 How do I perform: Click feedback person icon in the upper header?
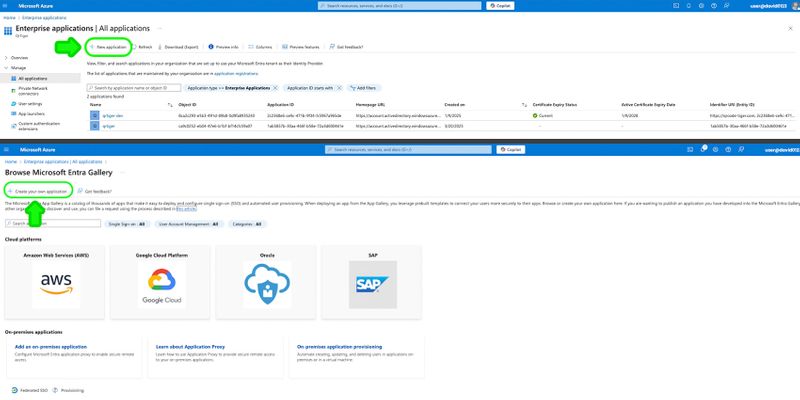727,6
